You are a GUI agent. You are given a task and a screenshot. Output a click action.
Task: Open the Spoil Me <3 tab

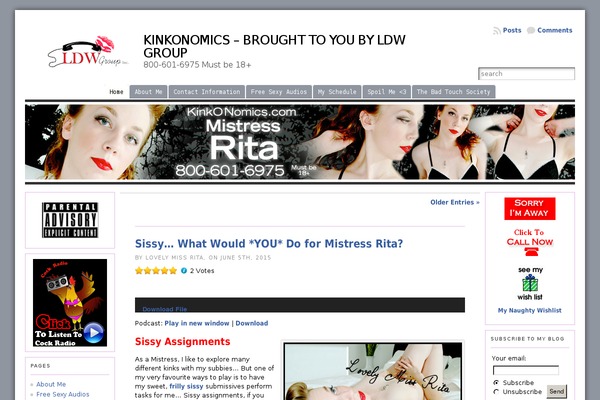pos(387,92)
